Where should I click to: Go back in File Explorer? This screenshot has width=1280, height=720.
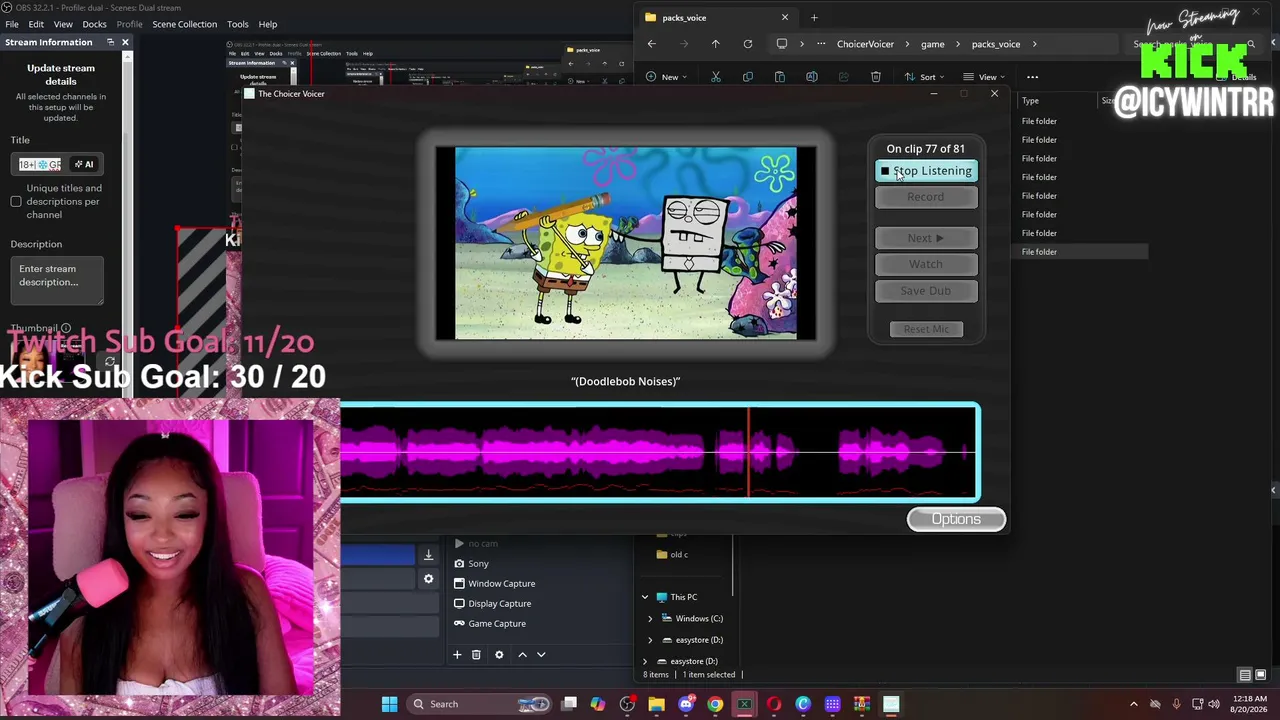(x=651, y=44)
